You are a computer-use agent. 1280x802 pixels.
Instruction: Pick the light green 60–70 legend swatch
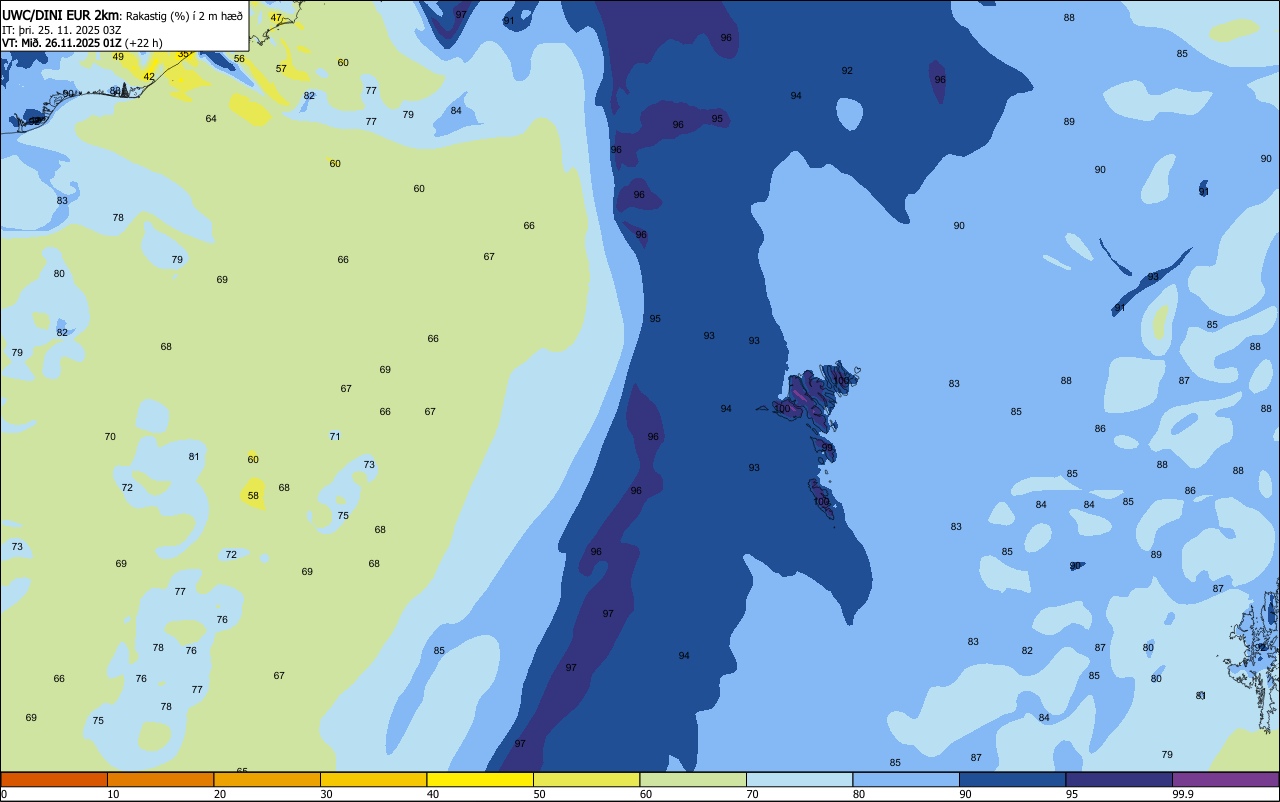[693, 779]
